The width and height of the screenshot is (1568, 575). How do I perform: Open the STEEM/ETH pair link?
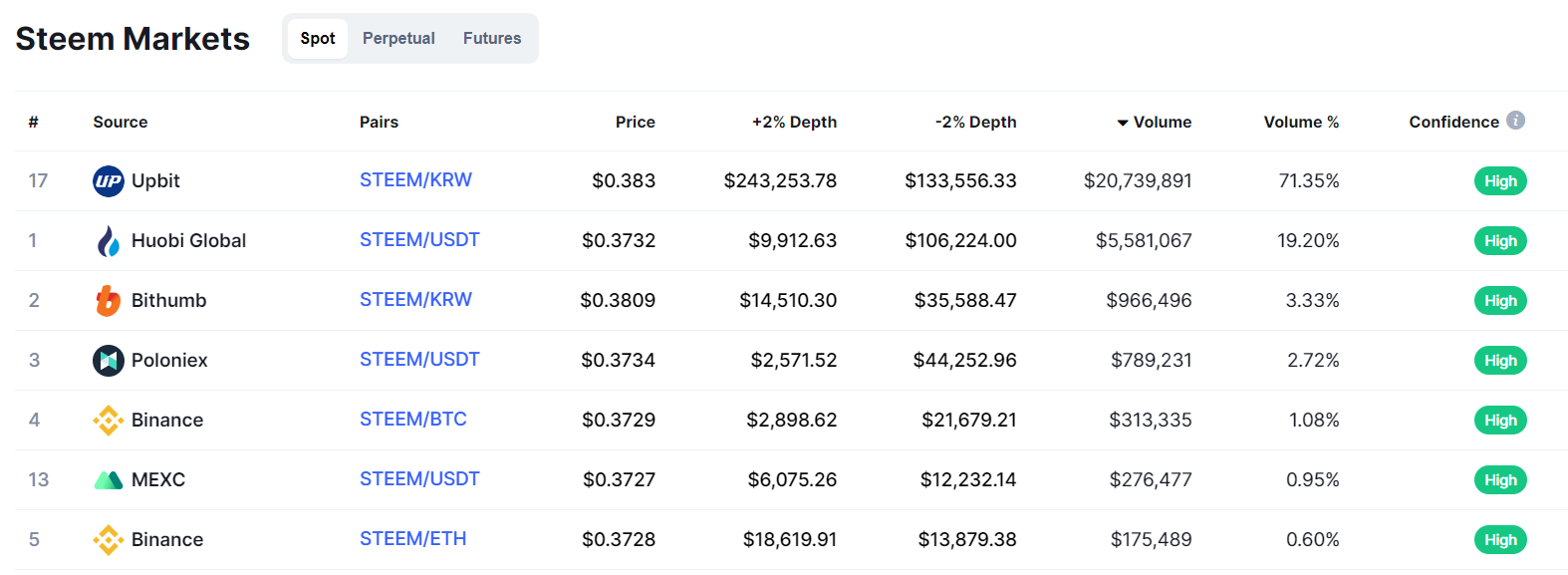(413, 539)
